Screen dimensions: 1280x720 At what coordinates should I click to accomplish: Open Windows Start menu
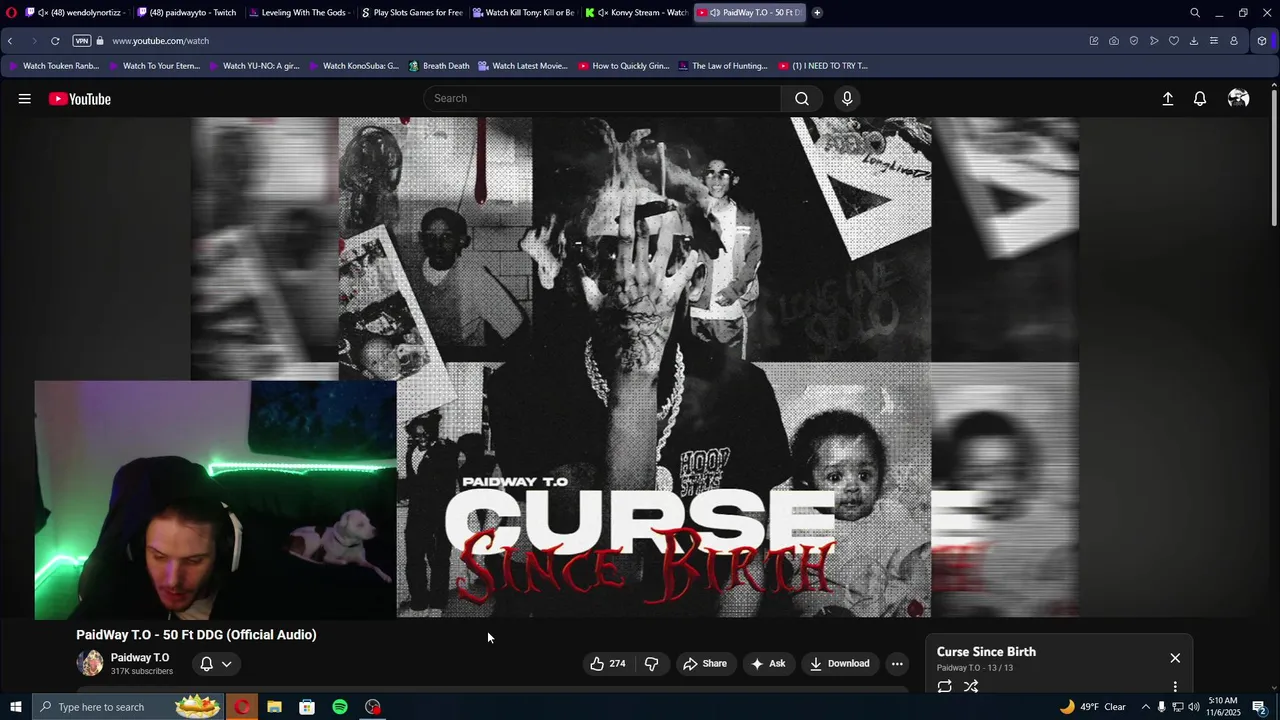15,707
